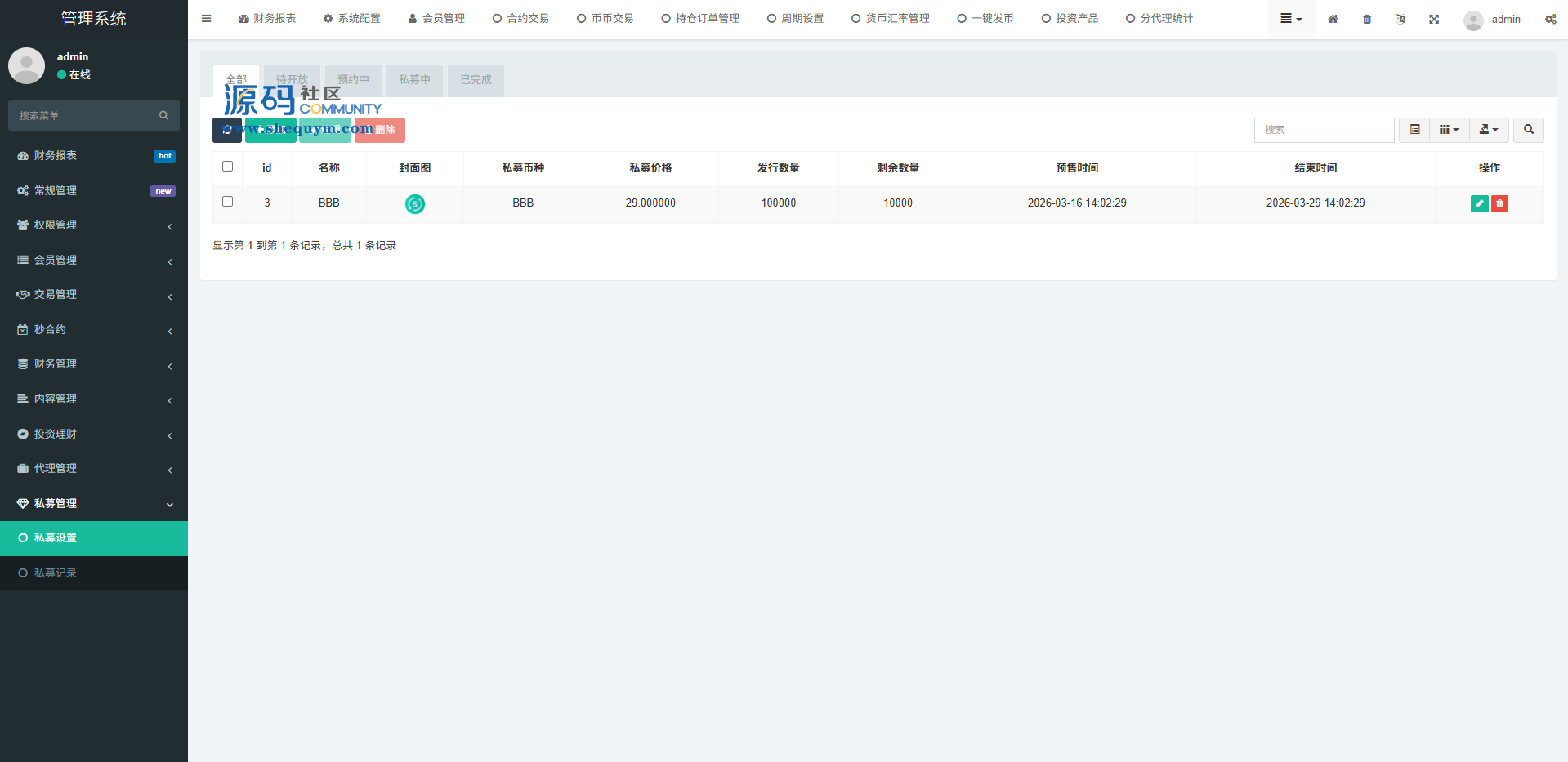This screenshot has width=1568, height=762.
Task: Click the red 删除 button above the table
Action: pyautogui.click(x=380, y=130)
